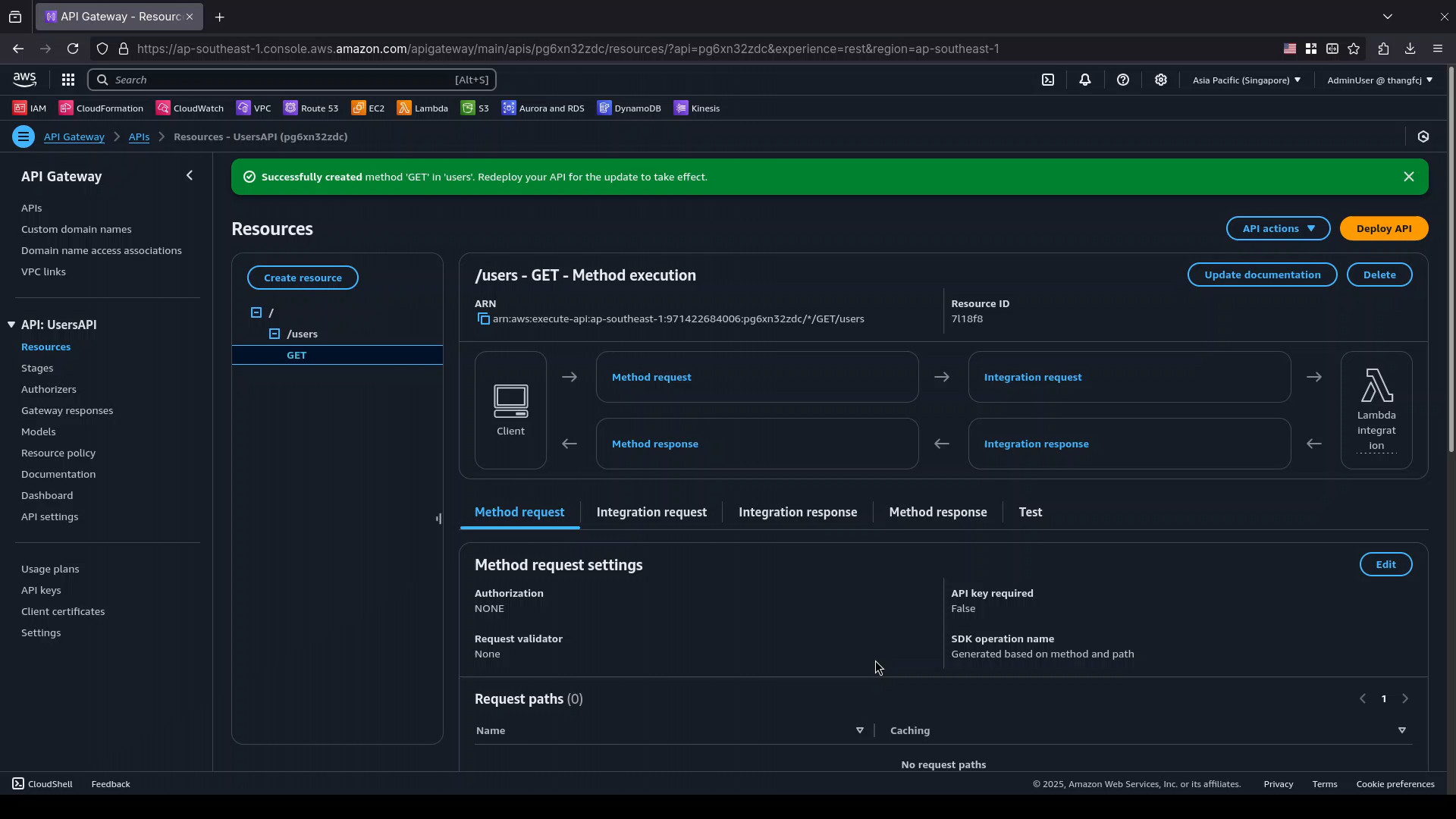
Task: Open IAM service shortcut
Action: (x=30, y=108)
